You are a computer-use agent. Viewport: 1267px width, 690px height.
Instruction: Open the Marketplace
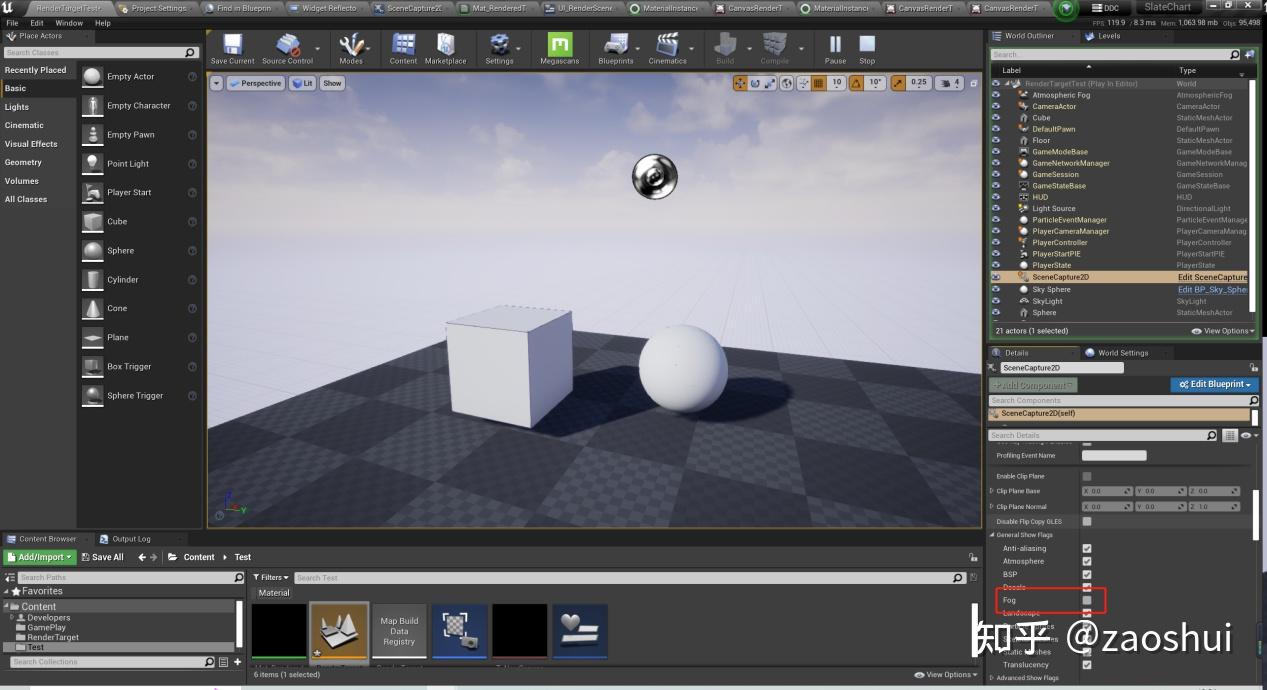(446, 47)
